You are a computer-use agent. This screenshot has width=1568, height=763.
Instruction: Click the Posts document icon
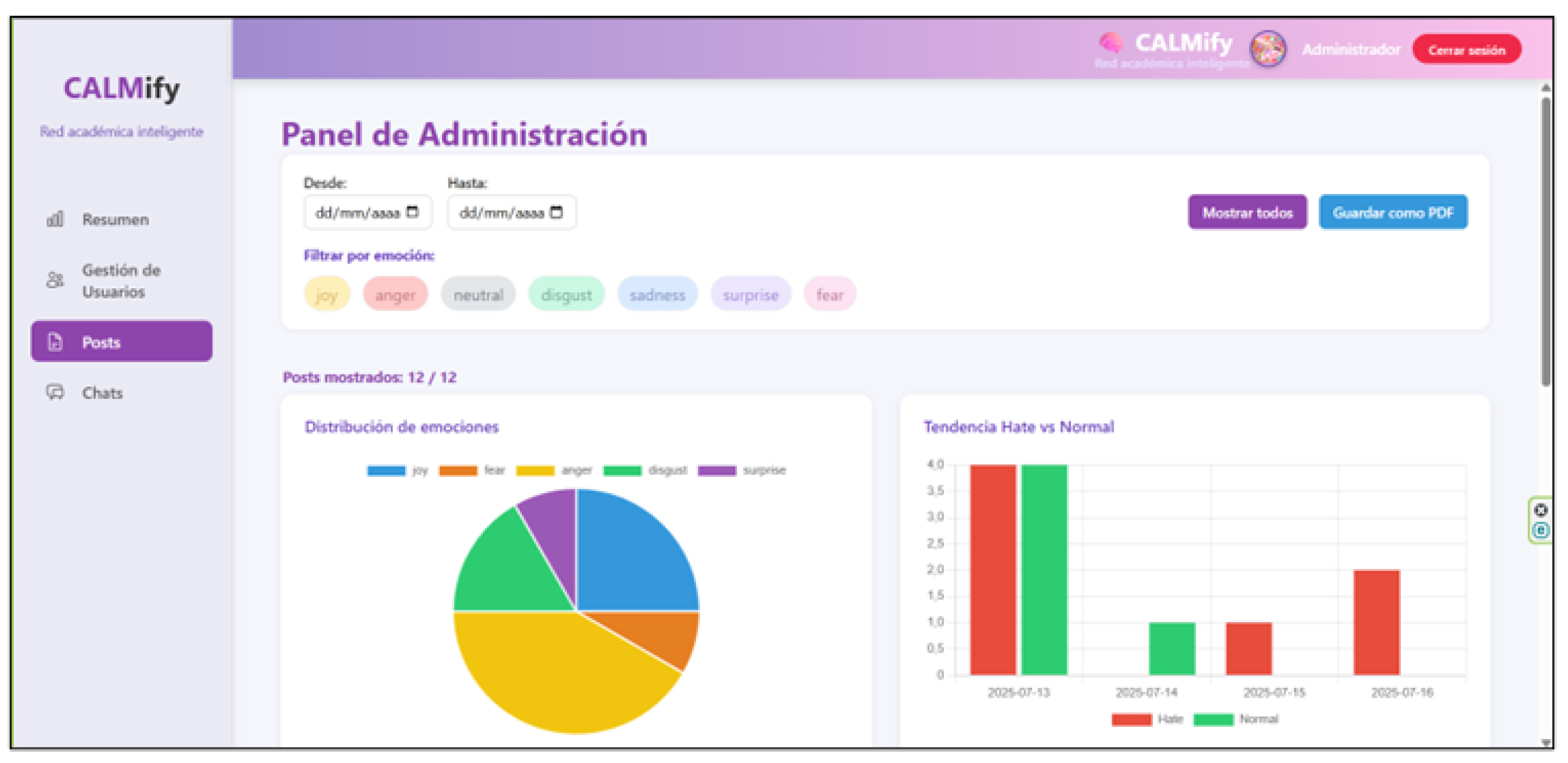point(55,342)
